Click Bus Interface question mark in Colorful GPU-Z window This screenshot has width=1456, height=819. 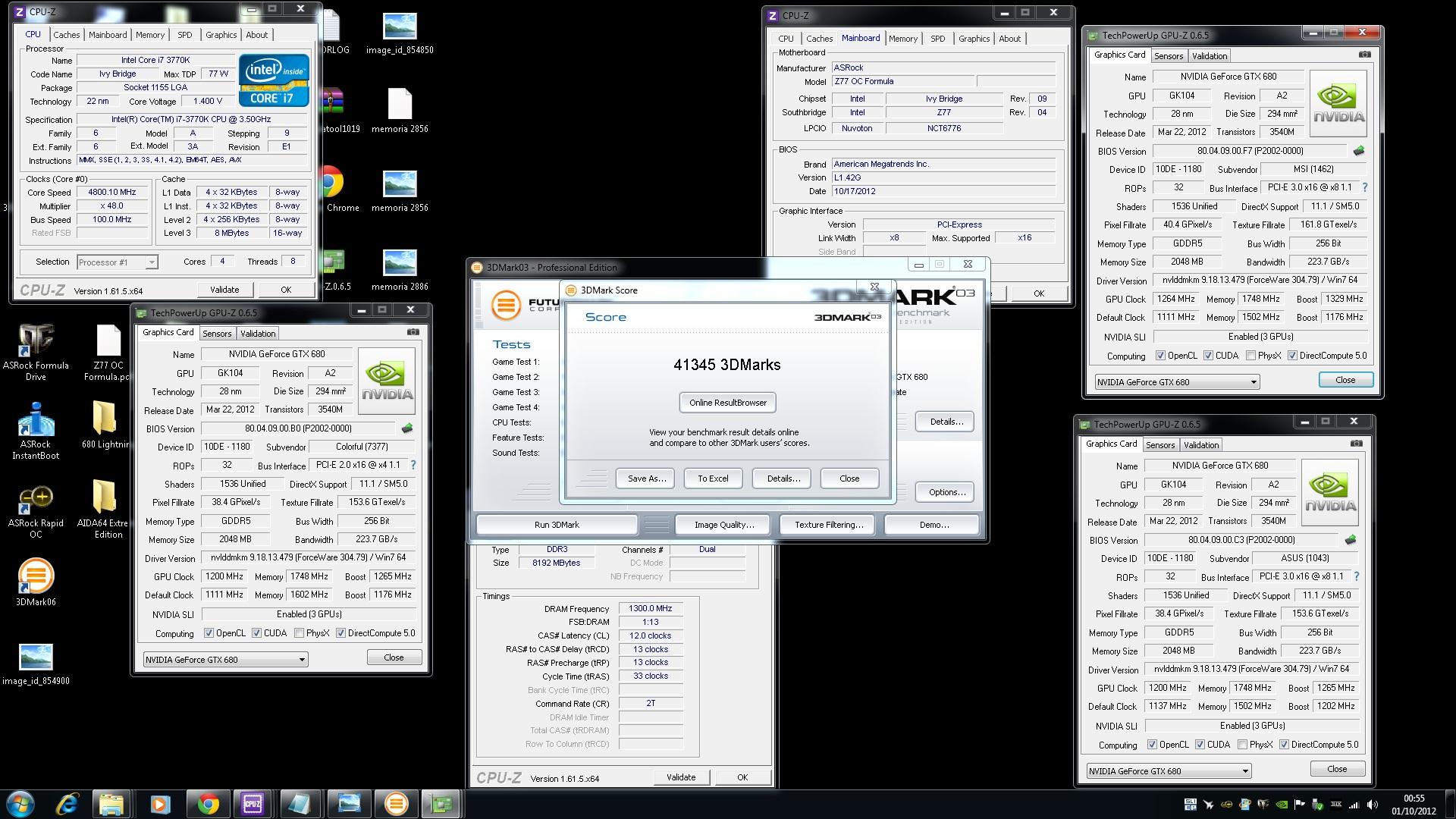pos(413,465)
